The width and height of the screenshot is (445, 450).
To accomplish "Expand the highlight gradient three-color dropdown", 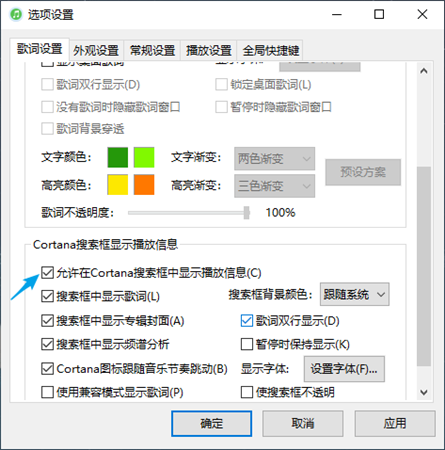I will coord(274,186).
